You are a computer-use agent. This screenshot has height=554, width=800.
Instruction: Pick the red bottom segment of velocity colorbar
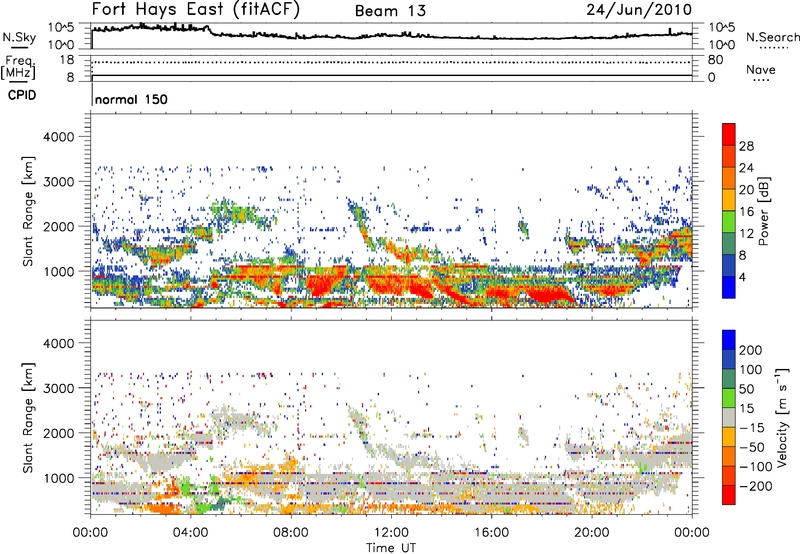pos(729,495)
